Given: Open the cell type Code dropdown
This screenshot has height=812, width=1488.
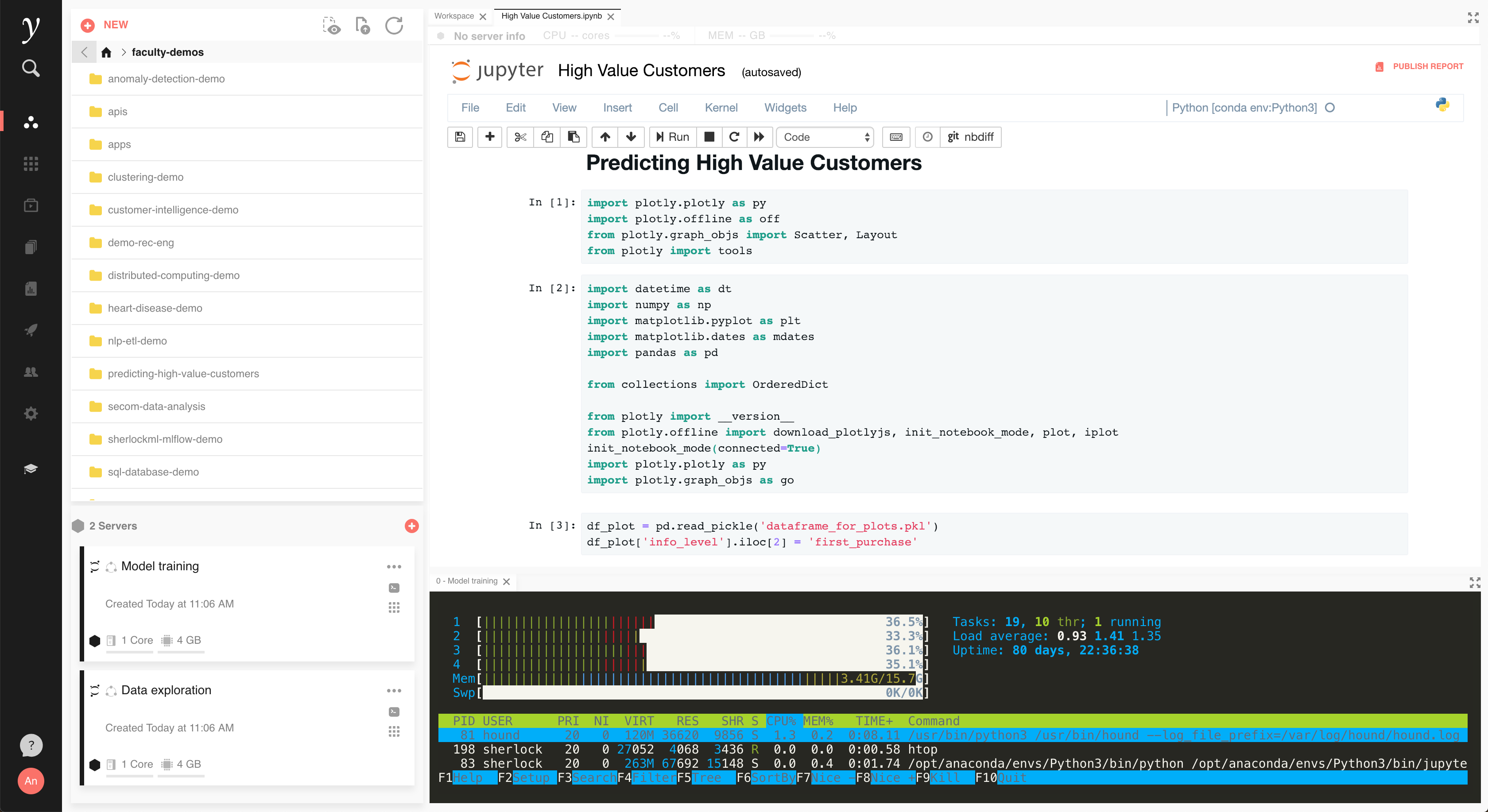Looking at the screenshot, I should (825, 137).
